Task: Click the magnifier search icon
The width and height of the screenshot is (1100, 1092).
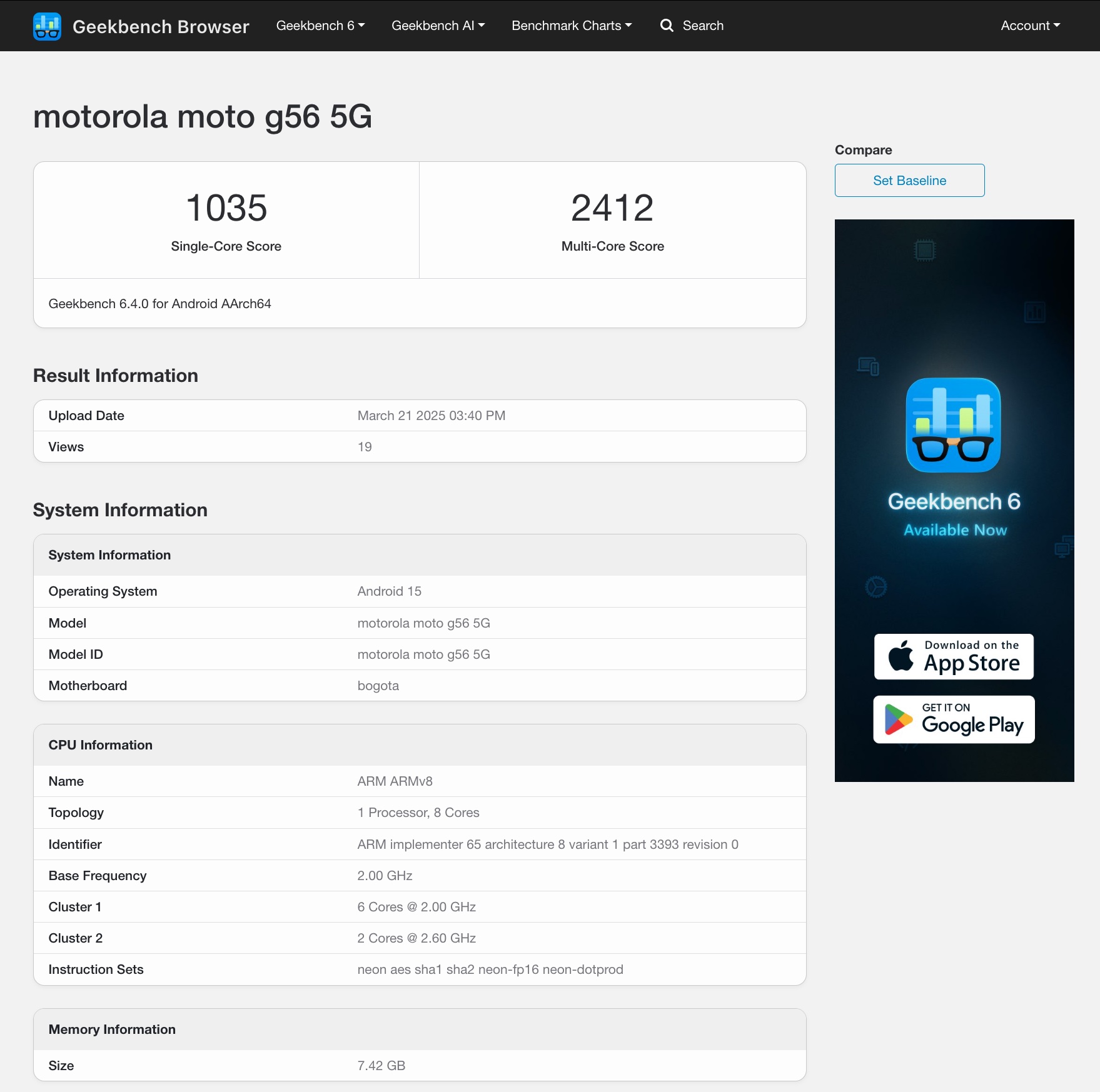Action: pyautogui.click(x=667, y=26)
